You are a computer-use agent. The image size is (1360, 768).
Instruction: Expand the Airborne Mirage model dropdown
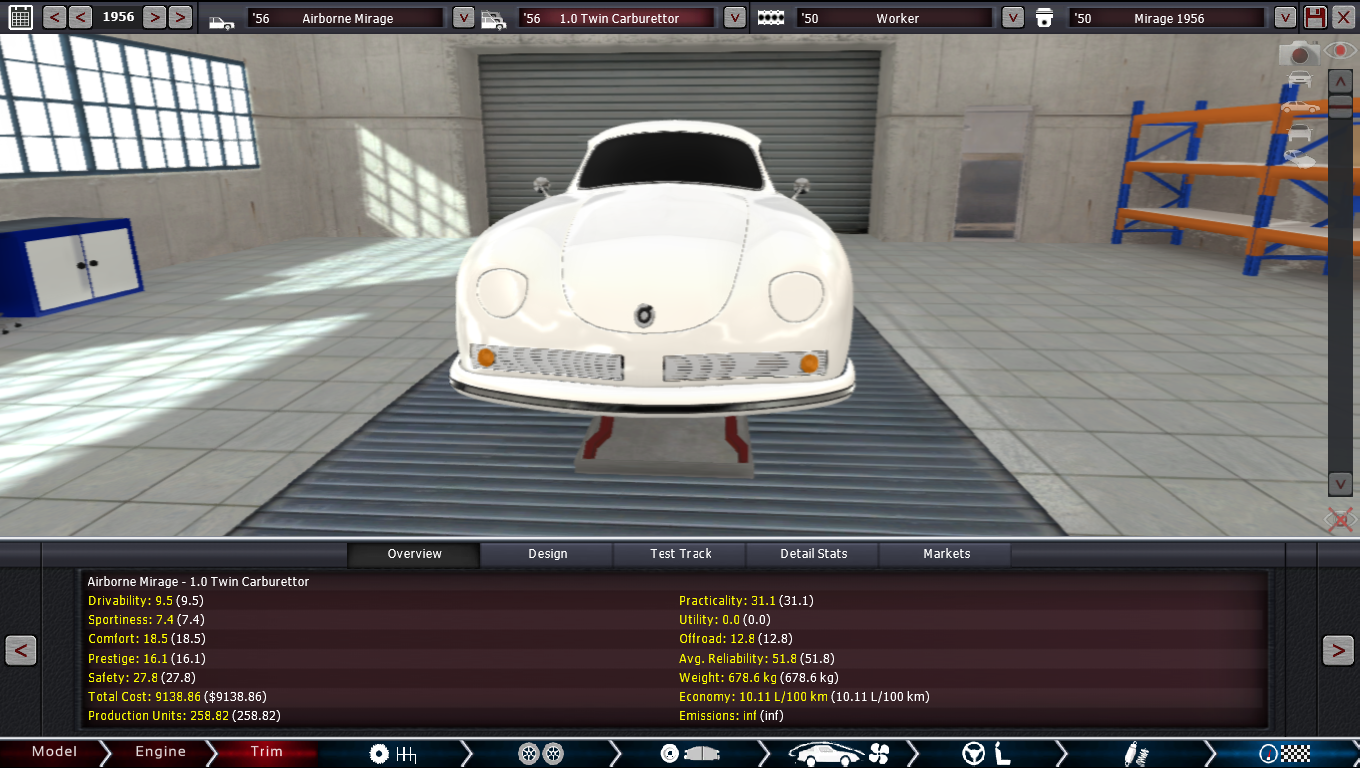tap(463, 18)
